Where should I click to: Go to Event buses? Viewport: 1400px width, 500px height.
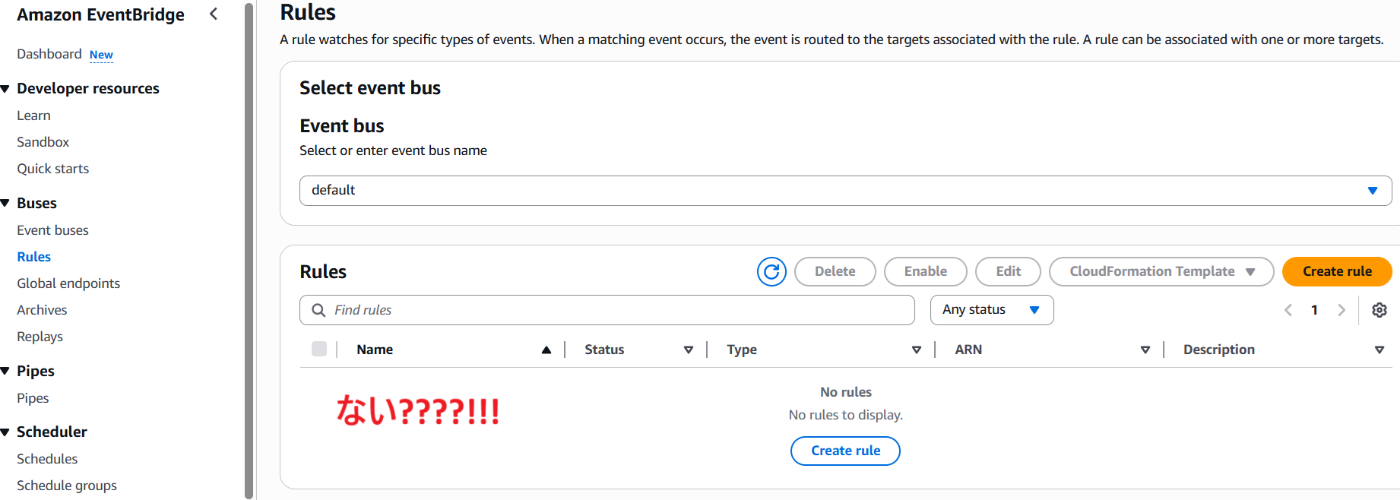(53, 230)
